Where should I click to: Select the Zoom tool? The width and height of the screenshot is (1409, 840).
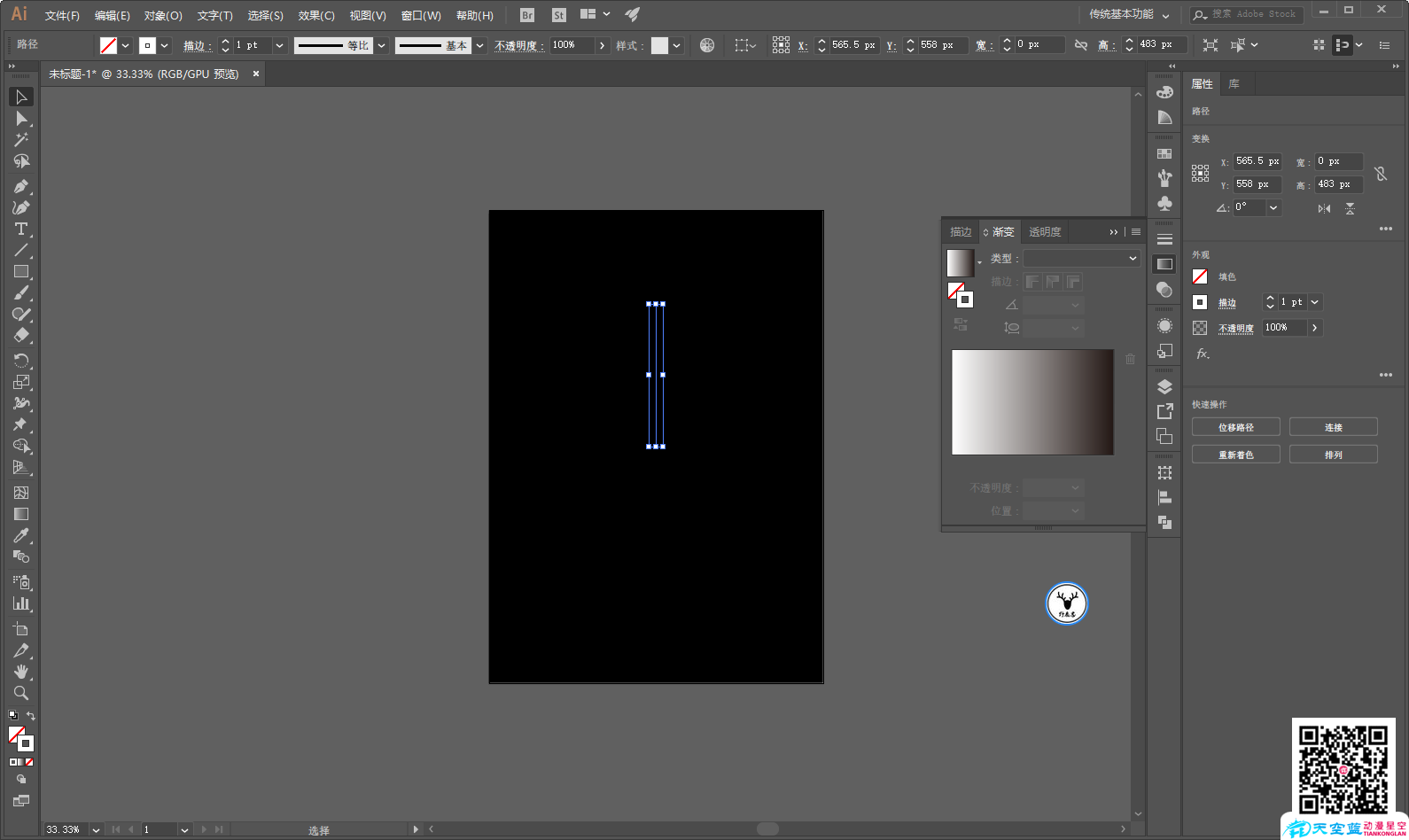tap(21, 693)
